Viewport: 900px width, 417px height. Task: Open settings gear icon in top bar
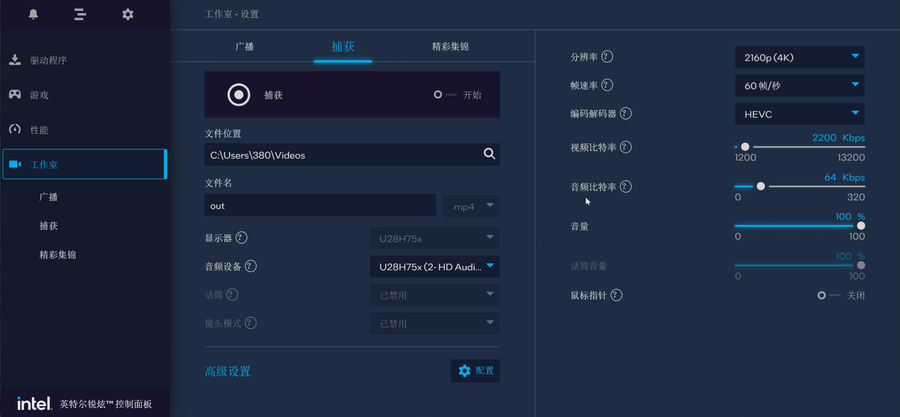(128, 14)
